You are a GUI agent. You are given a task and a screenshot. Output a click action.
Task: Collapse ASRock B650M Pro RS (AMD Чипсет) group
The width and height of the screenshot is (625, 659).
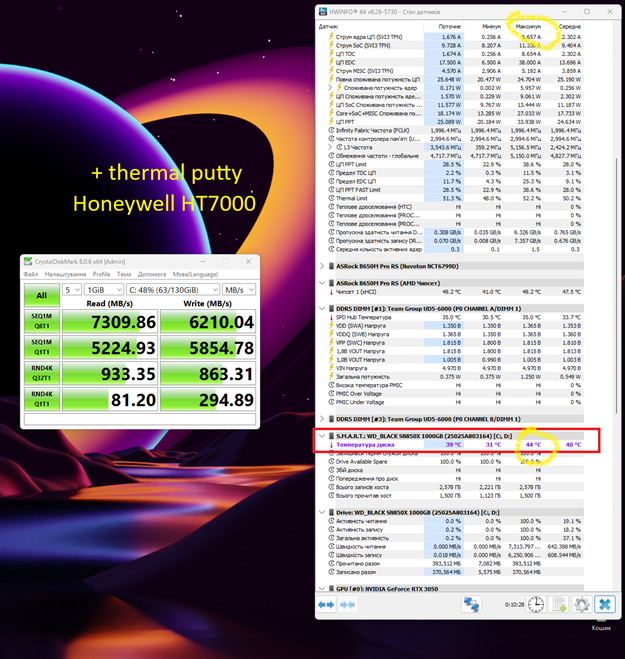pyautogui.click(x=322, y=283)
